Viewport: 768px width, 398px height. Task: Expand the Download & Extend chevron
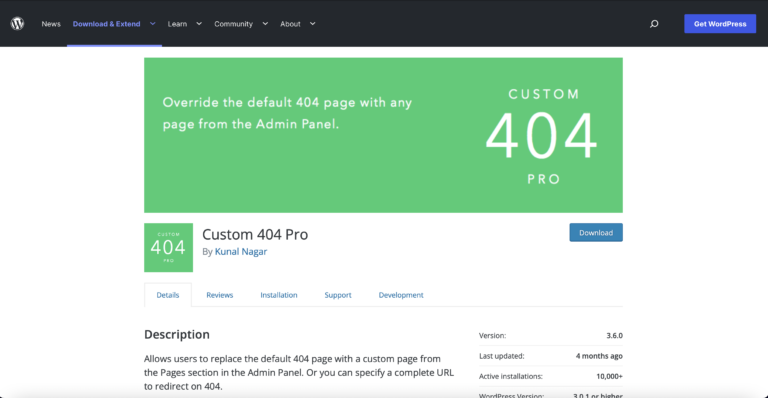(152, 23)
